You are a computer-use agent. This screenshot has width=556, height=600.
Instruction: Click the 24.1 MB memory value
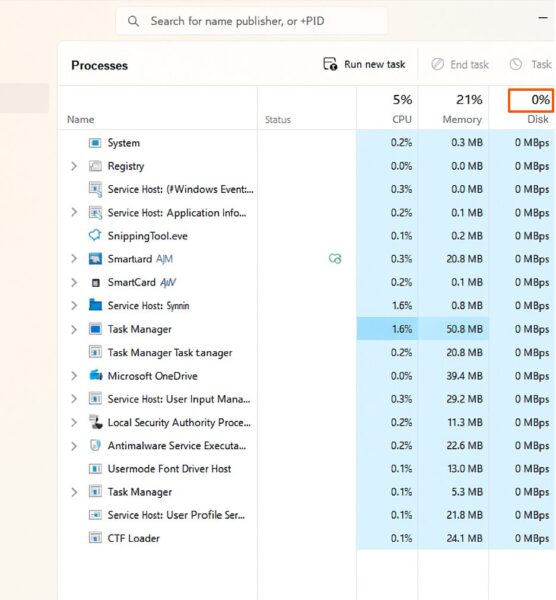[x=464, y=538]
